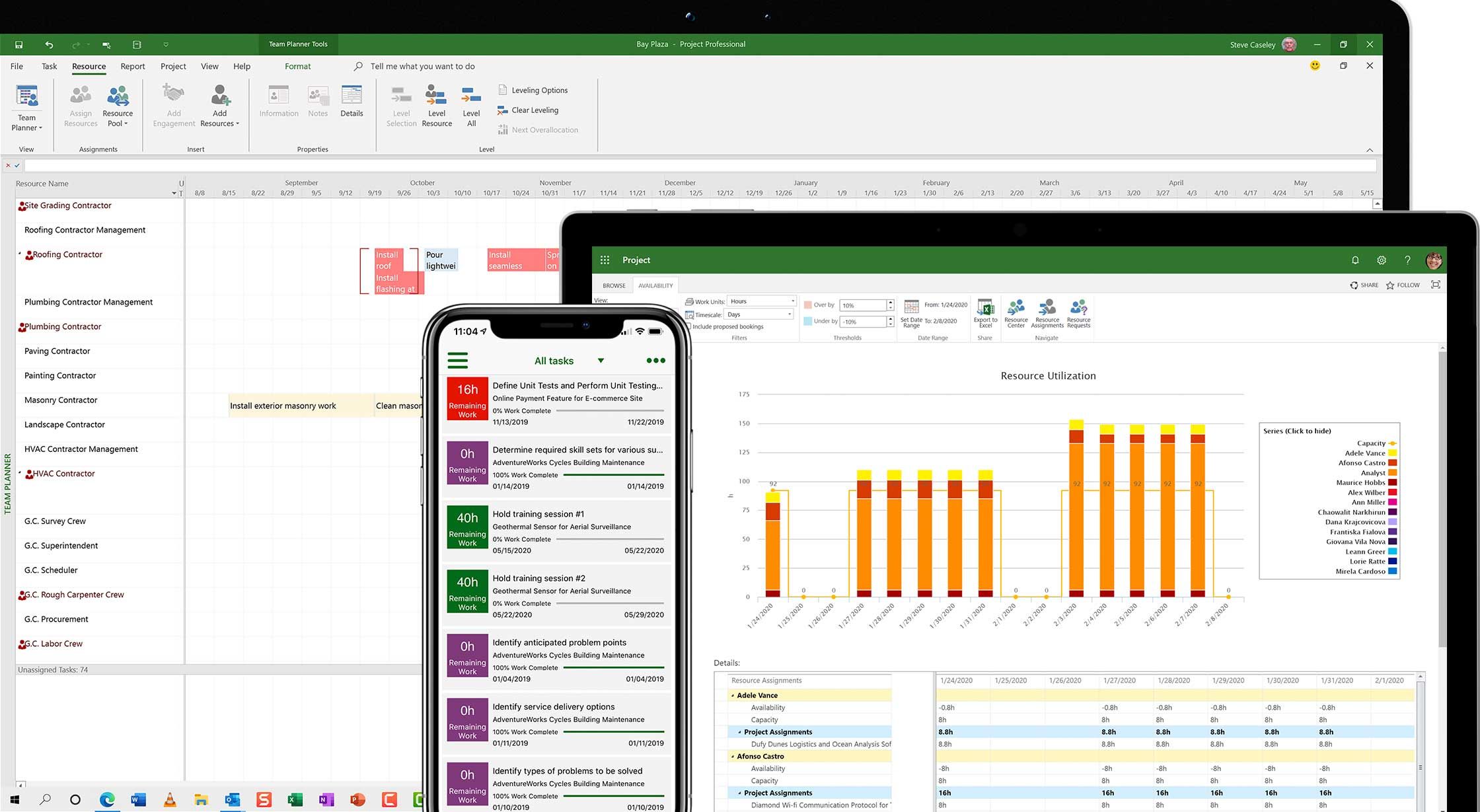Click the Add Resources icon

(220, 95)
